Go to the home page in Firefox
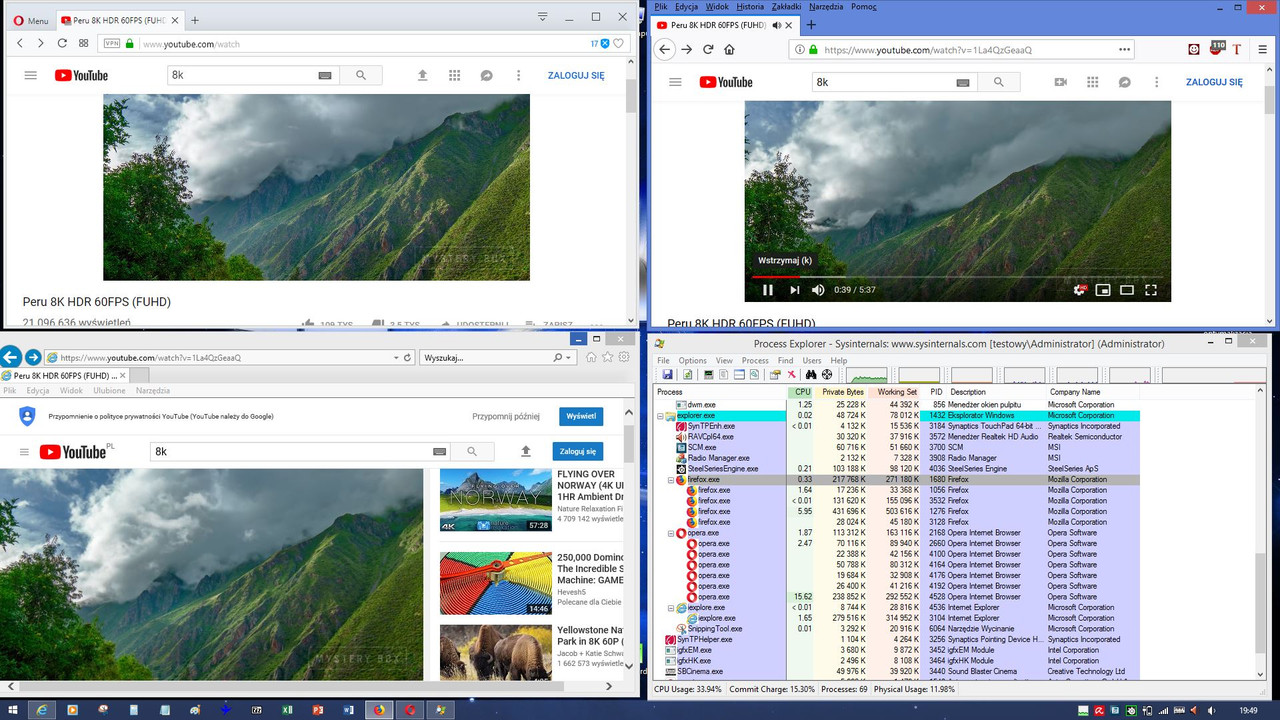 coord(730,49)
